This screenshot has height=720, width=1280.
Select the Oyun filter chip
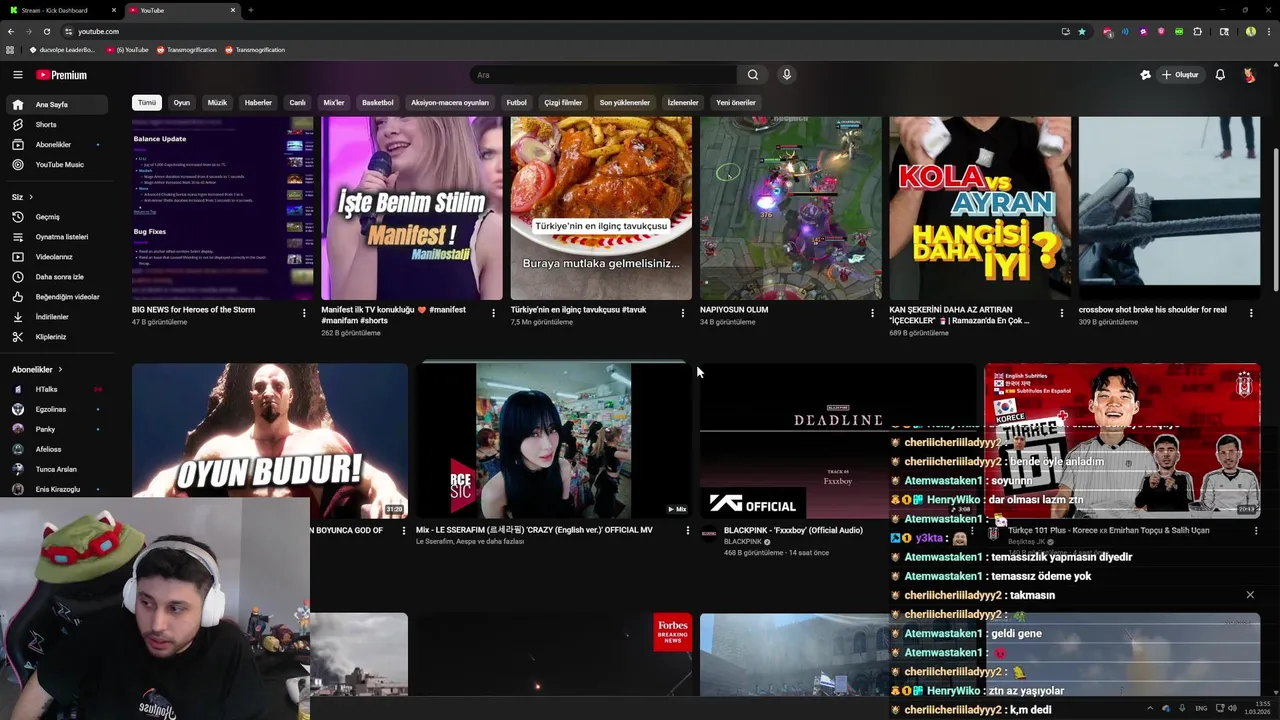coord(182,103)
